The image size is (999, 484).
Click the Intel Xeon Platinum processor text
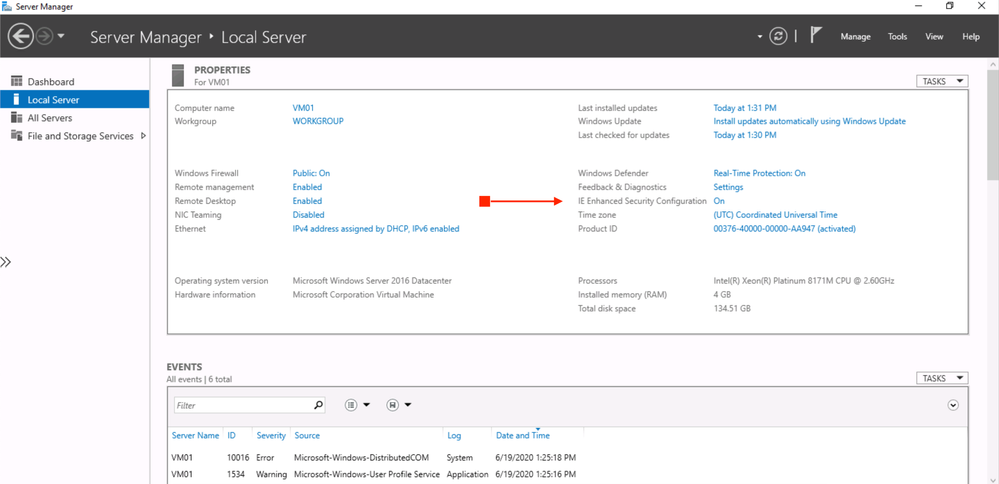tap(804, 281)
